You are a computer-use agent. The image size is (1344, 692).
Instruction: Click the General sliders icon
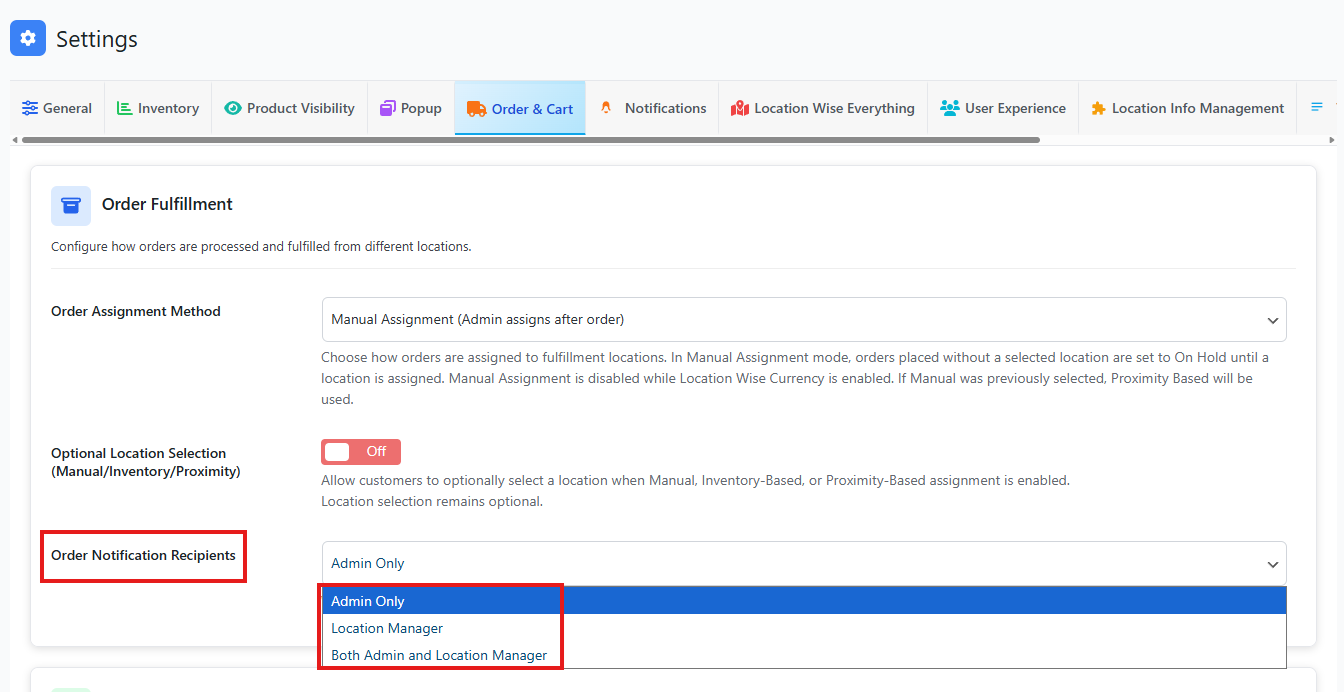point(30,108)
